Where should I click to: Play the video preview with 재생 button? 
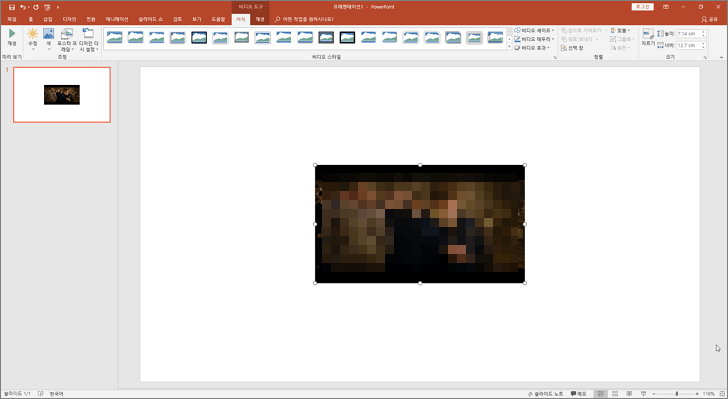tap(12, 37)
